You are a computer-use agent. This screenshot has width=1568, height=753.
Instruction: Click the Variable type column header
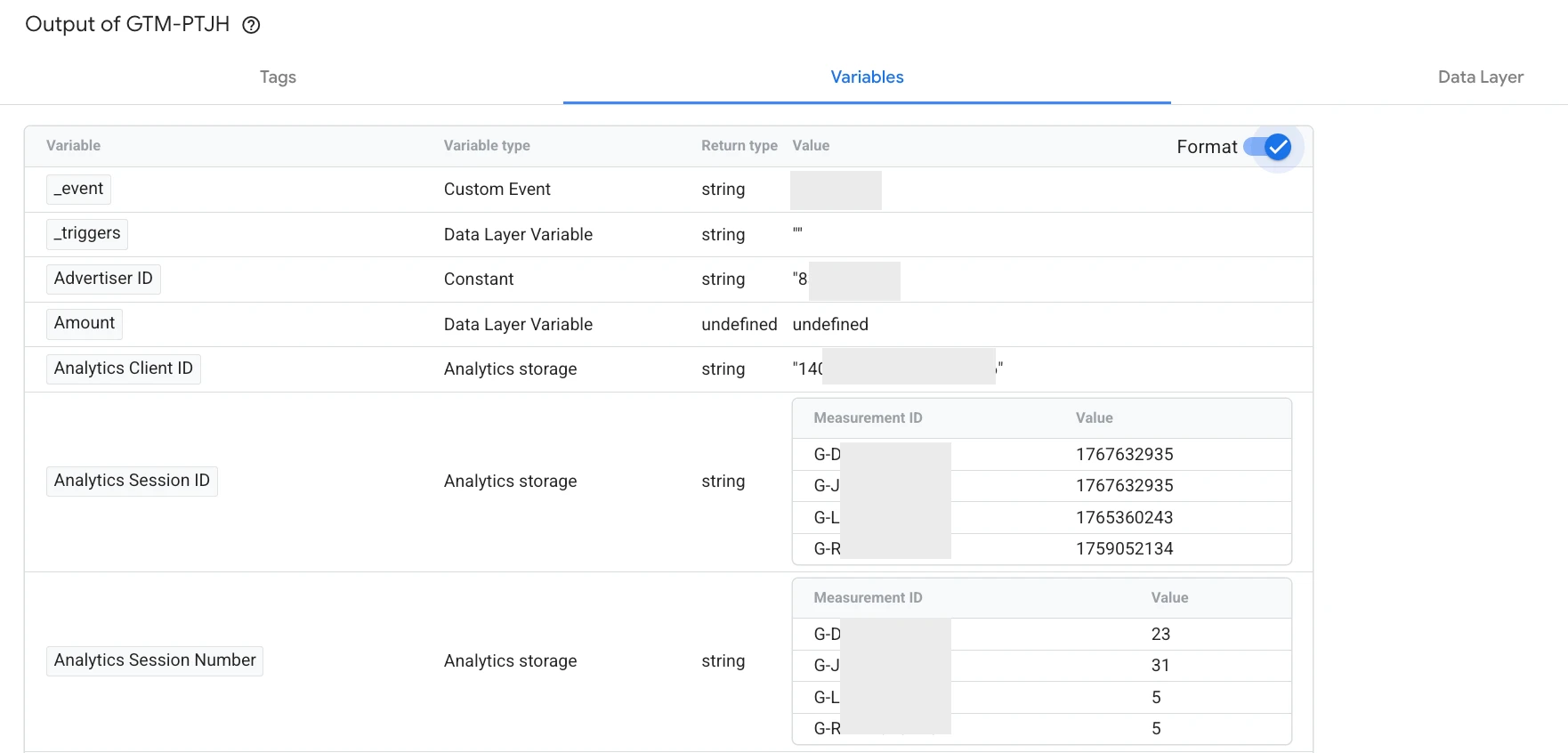click(487, 145)
